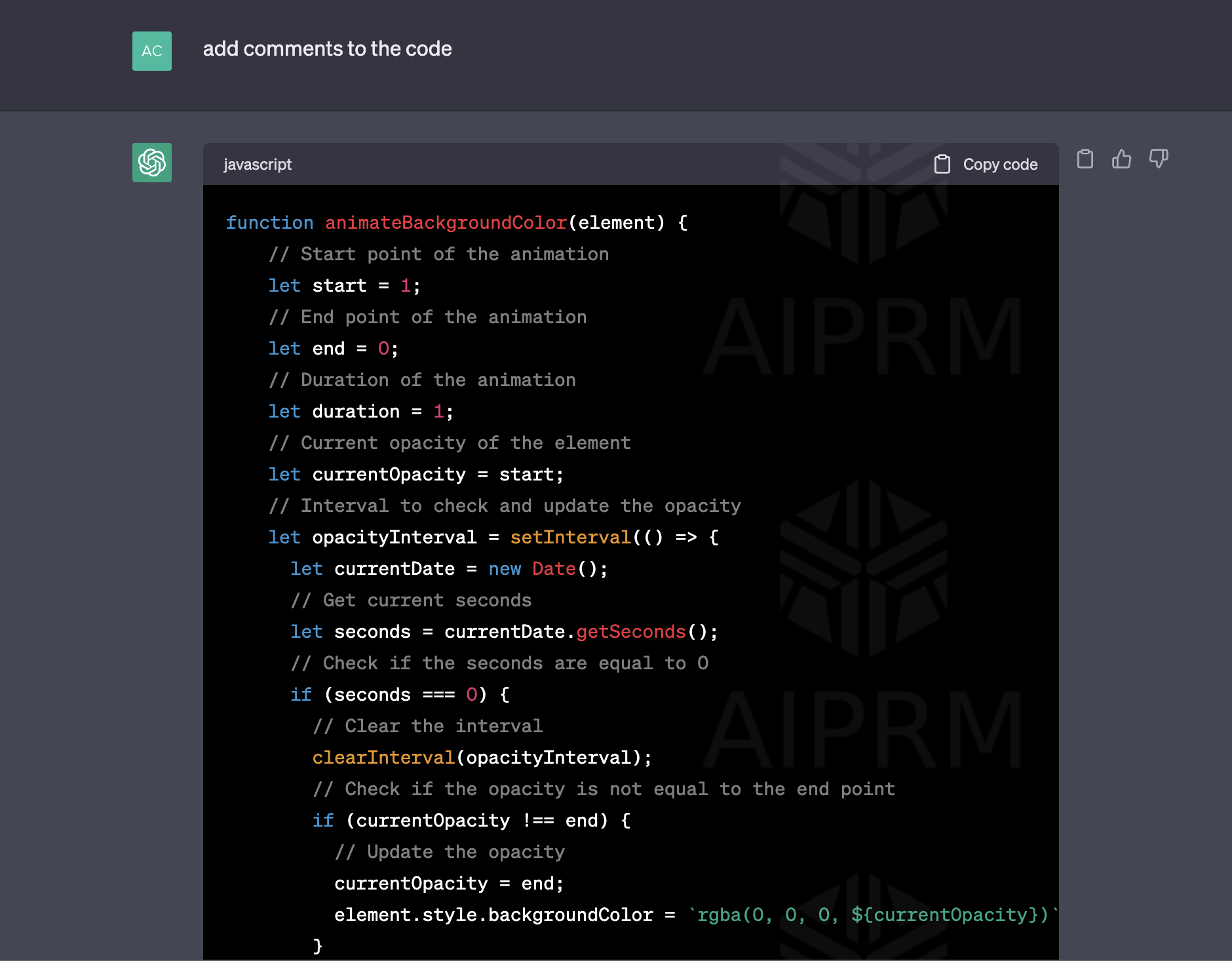This screenshot has width=1232, height=961.
Task: Click line 'if (currentOpacity !== end) {'
Action: 472,821
